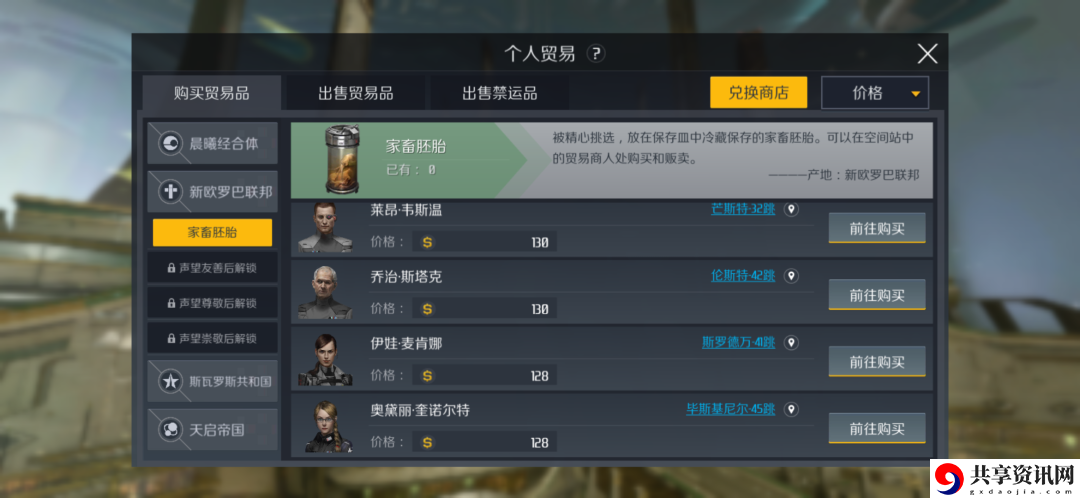The image size is (1080, 498).
Task: Select the 家畜胚胎 trade item
Action: coord(212,232)
